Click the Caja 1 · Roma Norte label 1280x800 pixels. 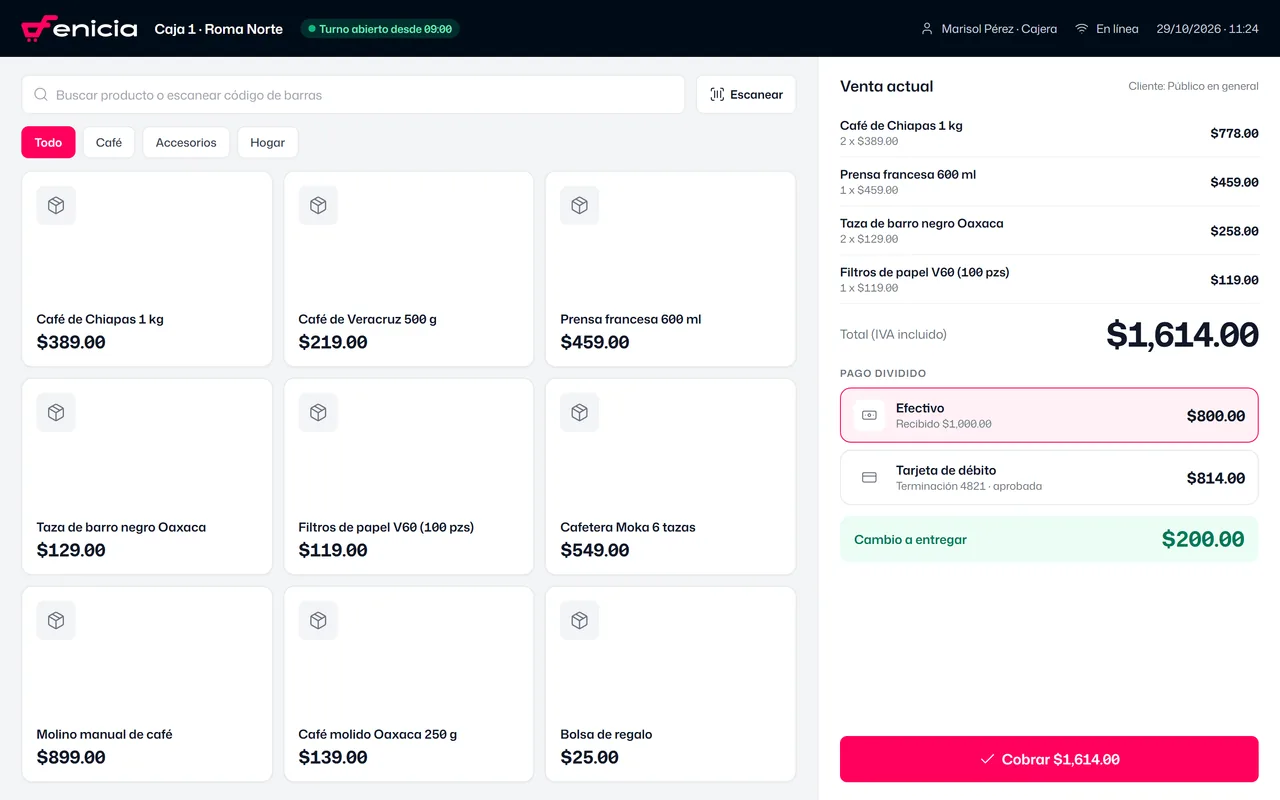219,29
